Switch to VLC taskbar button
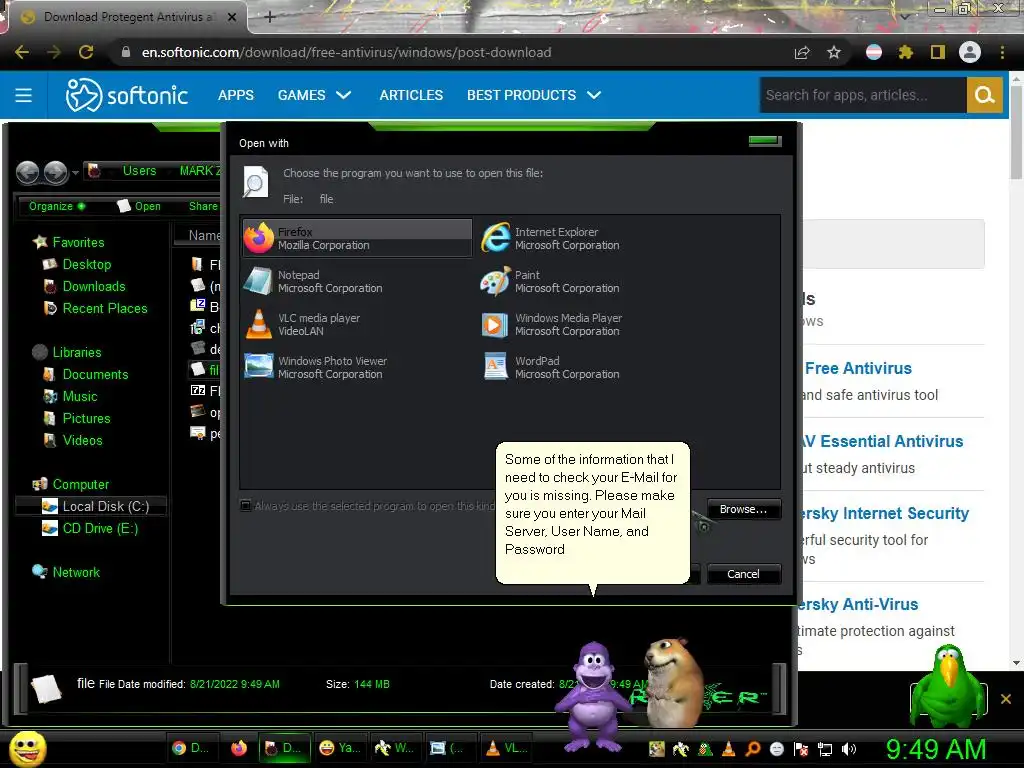Image resolution: width=1024 pixels, height=768 pixels. [508, 748]
